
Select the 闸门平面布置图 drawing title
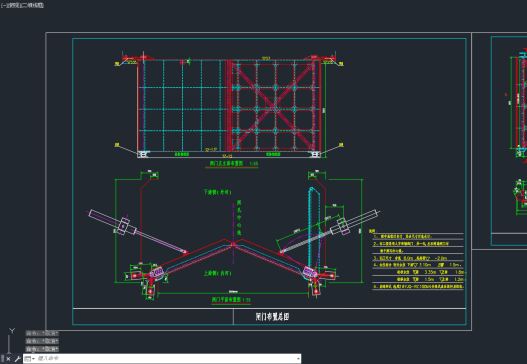tap(226, 299)
